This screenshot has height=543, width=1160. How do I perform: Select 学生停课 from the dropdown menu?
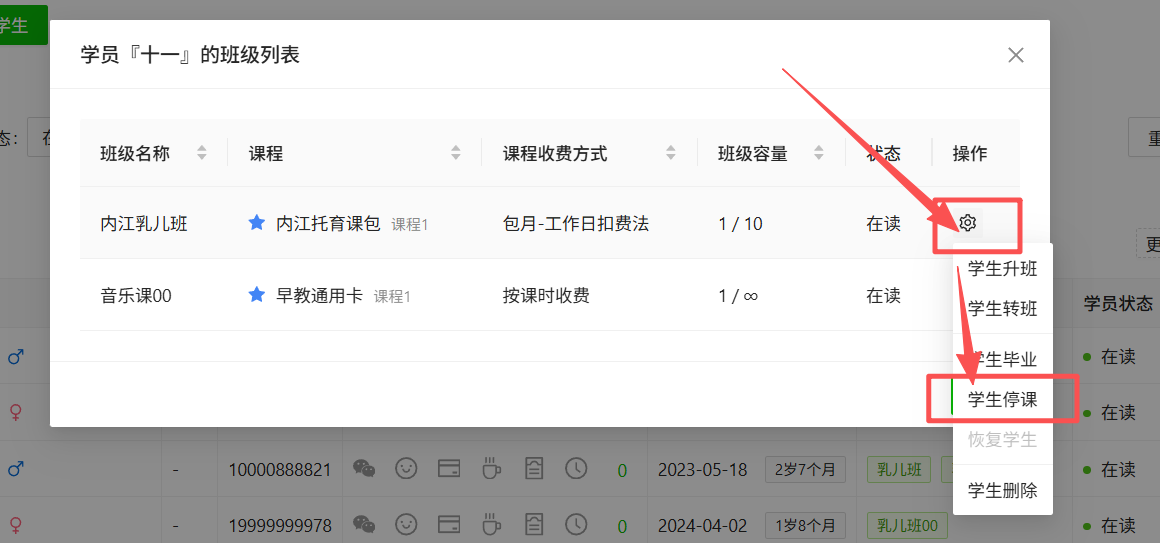tap(1002, 399)
